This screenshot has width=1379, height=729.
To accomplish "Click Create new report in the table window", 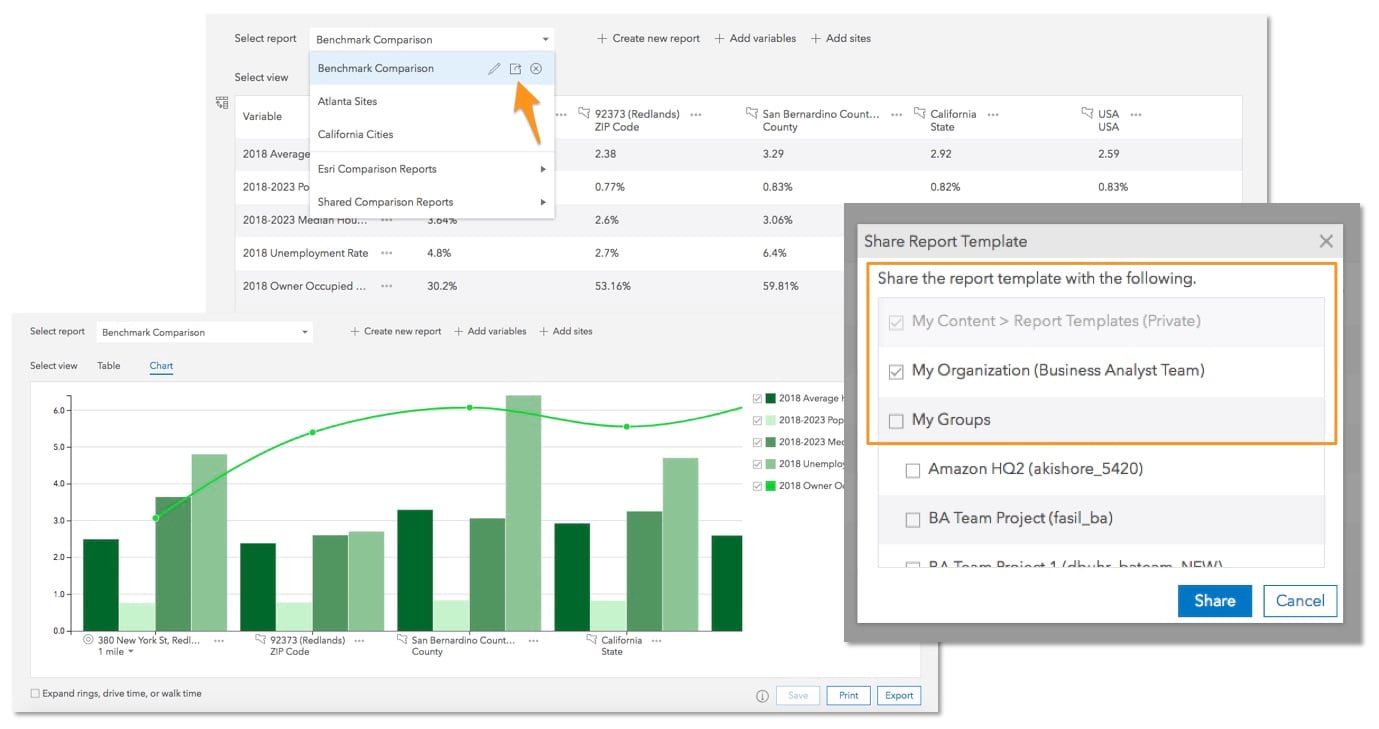I will tap(648, 39).
